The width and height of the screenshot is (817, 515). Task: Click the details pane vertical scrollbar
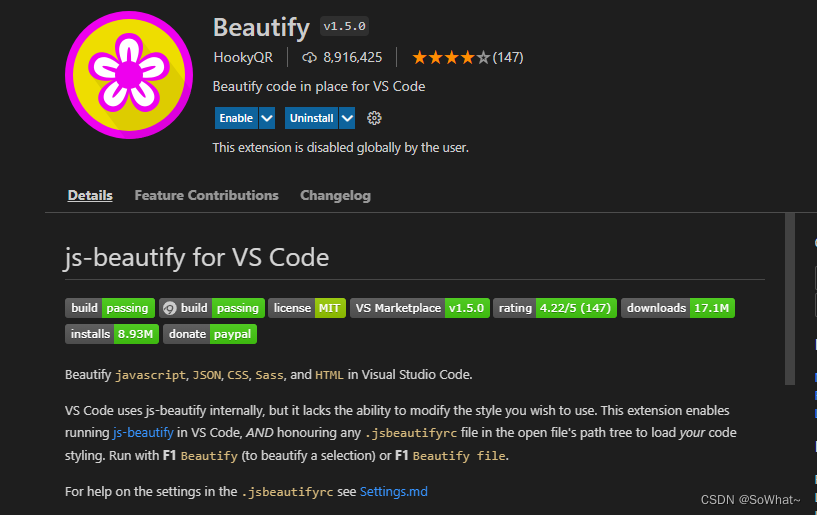tap(790, 299)
